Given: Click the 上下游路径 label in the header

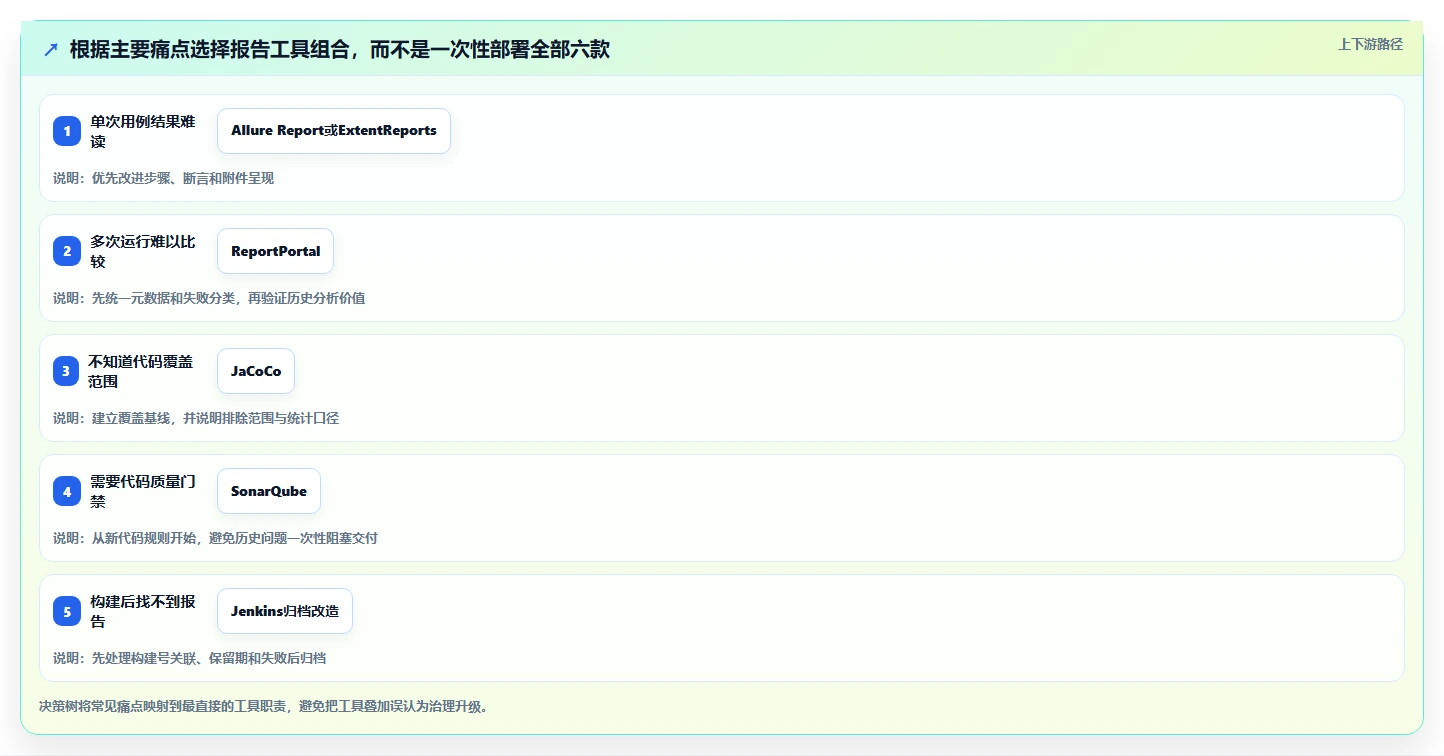Looking at the screenshot, I should pos(1371,44).
